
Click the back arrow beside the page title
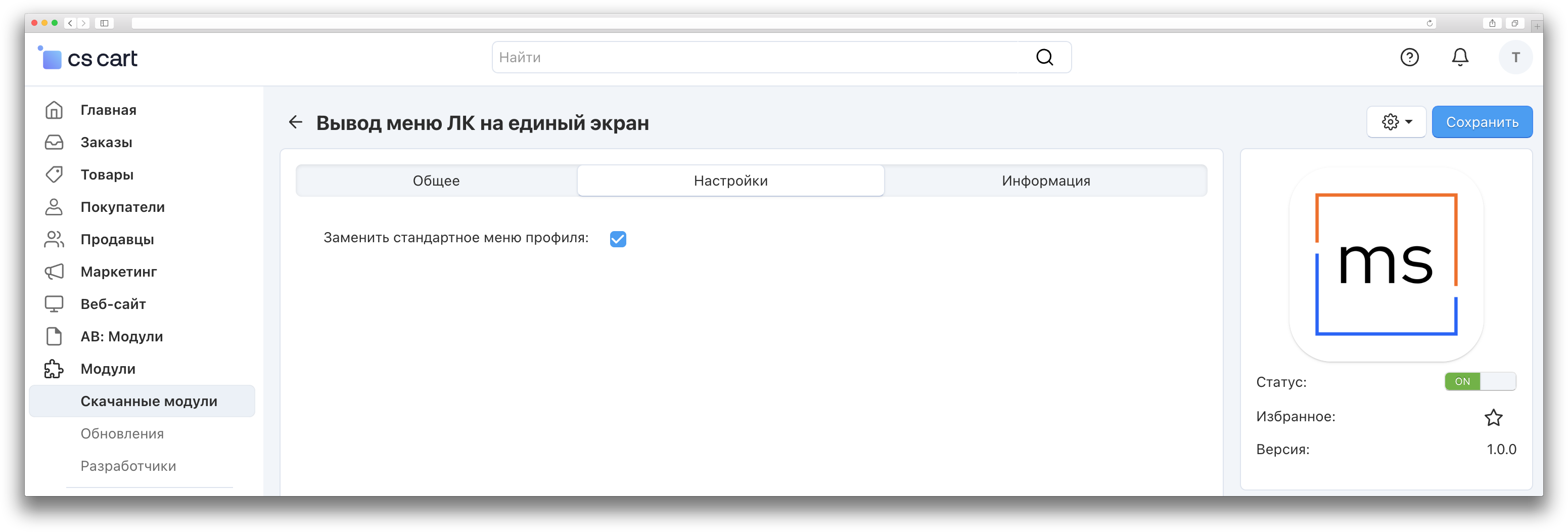click(296, 122)
